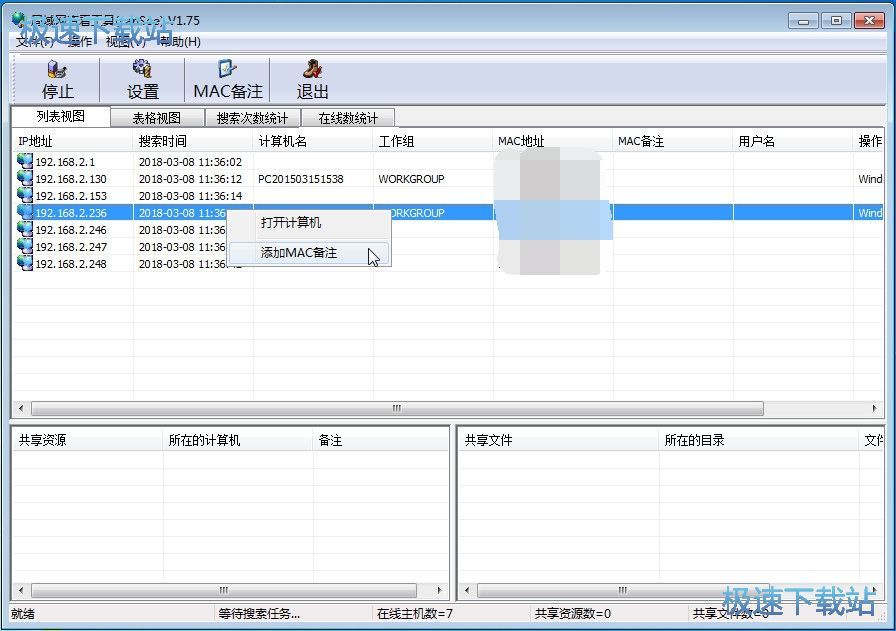Screen dimensions: 896x631
Task: Click computer icon for 192.168.2.1
Action: (25, 161)
